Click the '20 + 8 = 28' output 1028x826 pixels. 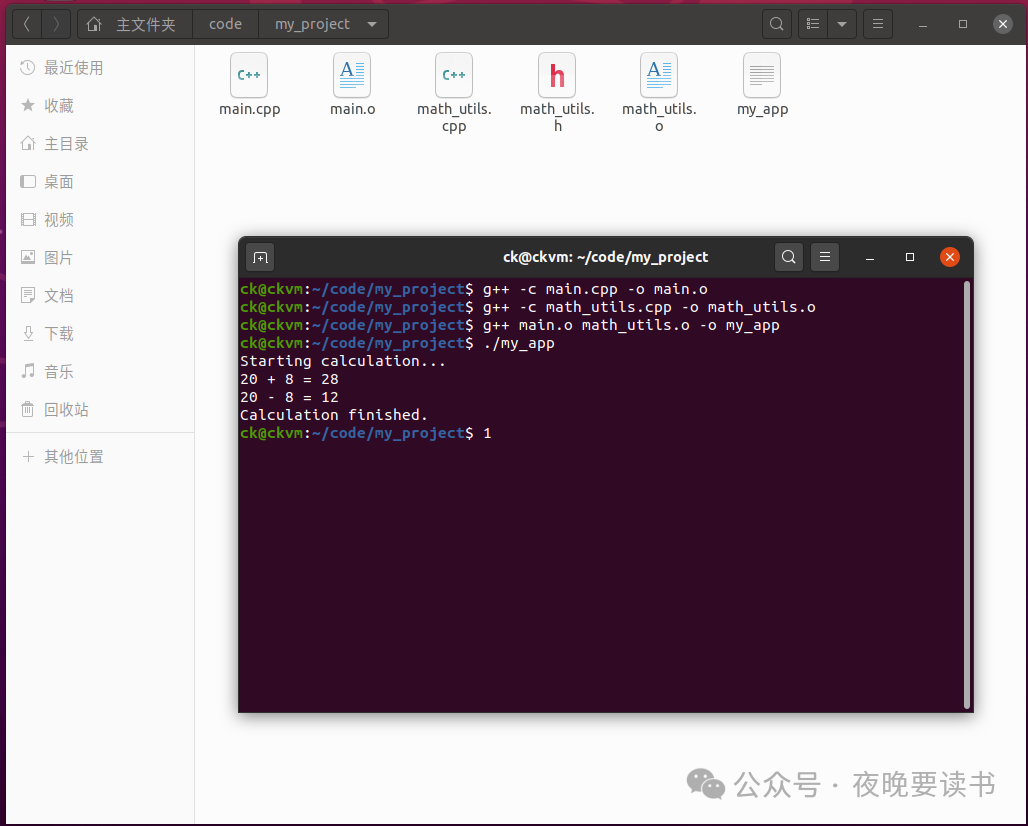[289, 380]
